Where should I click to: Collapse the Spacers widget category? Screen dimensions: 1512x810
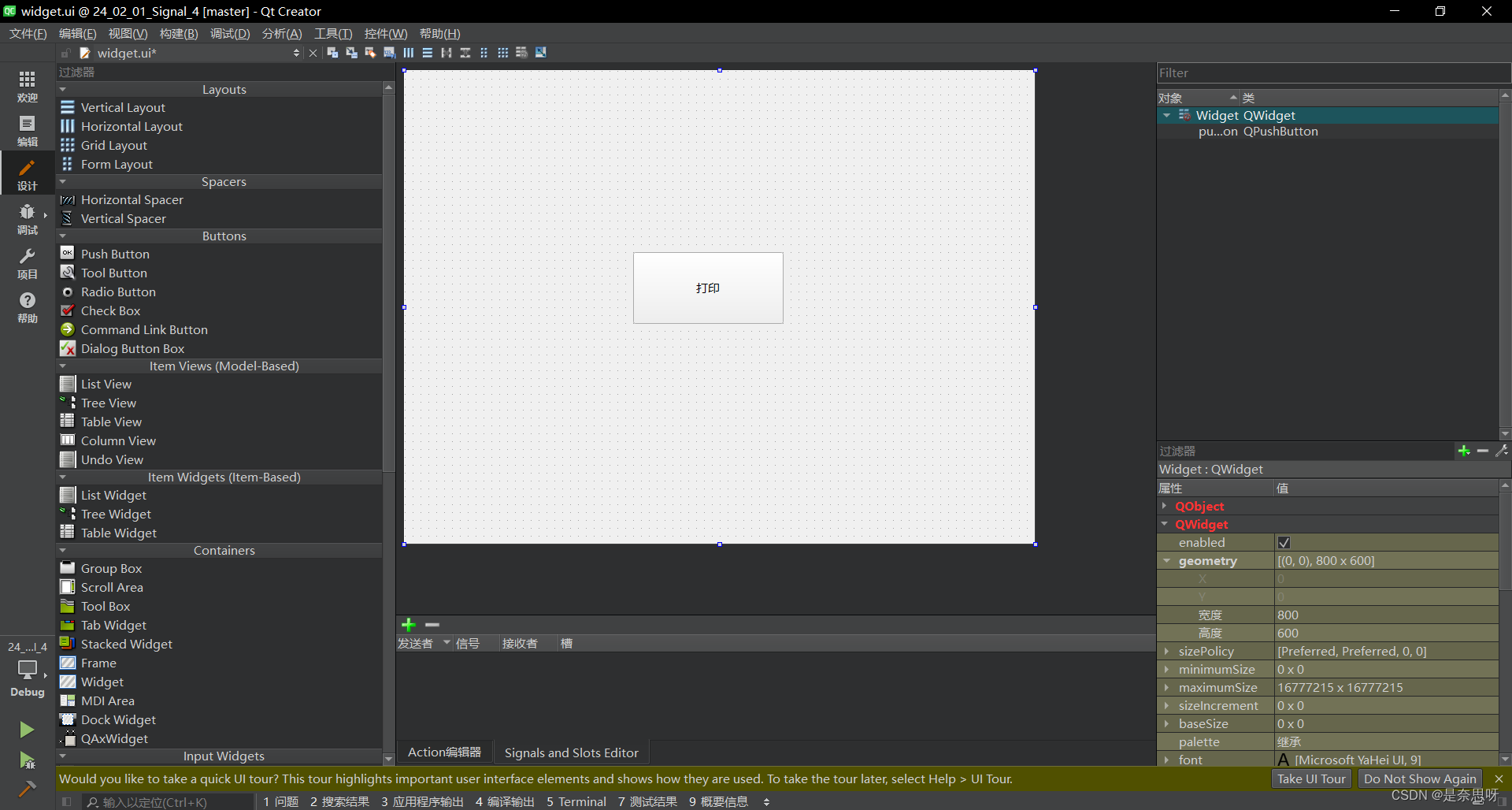point(63,182)
